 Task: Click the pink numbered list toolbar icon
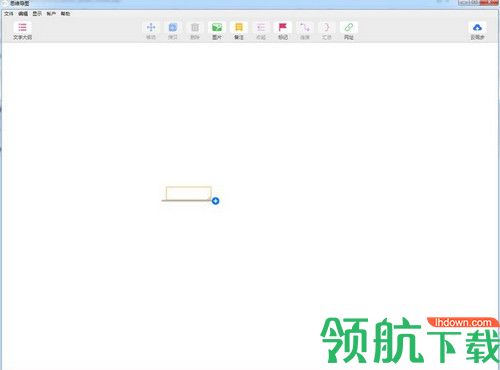click(x=261, y=27)
